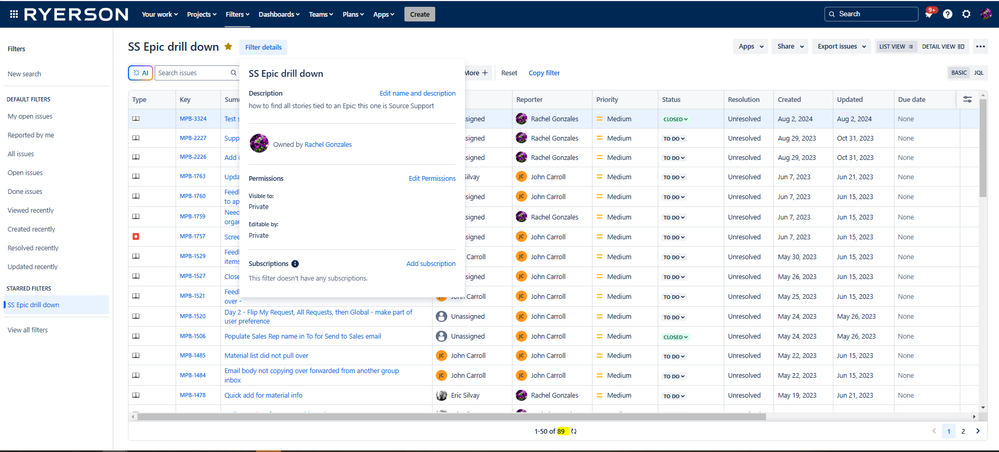
Task: Click the RYERSON logo
Action: pos(76,14)
